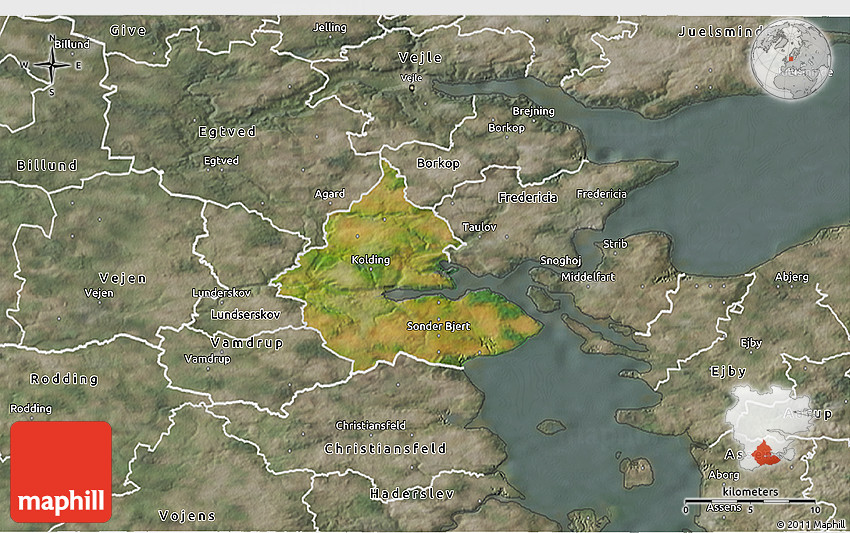Click the Brejning place label
The image size is (850, 533).
(x=533, y=111)
